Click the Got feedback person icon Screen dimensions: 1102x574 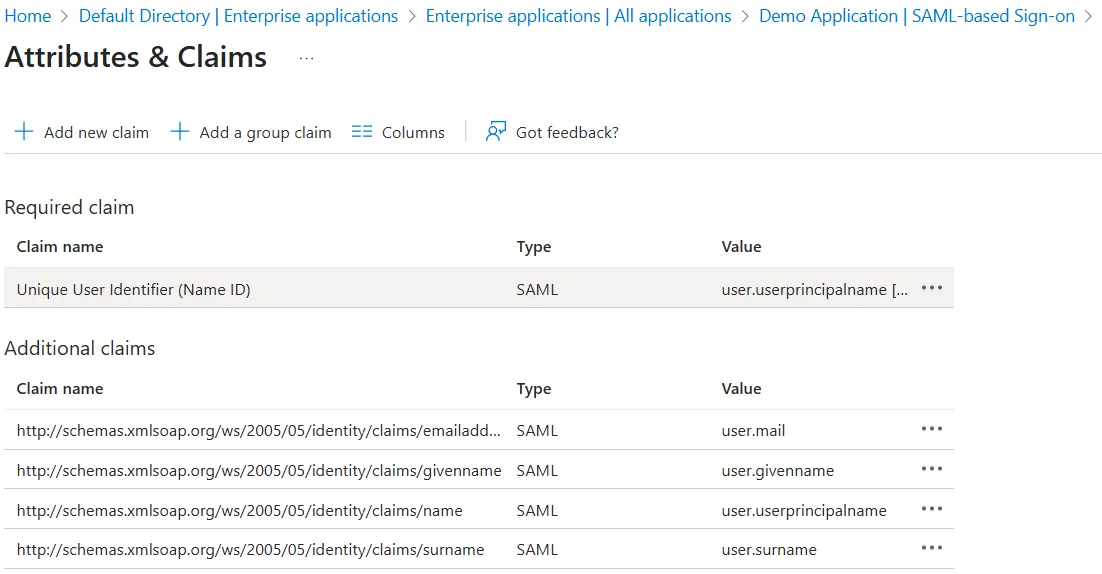[x=496, y=131]
